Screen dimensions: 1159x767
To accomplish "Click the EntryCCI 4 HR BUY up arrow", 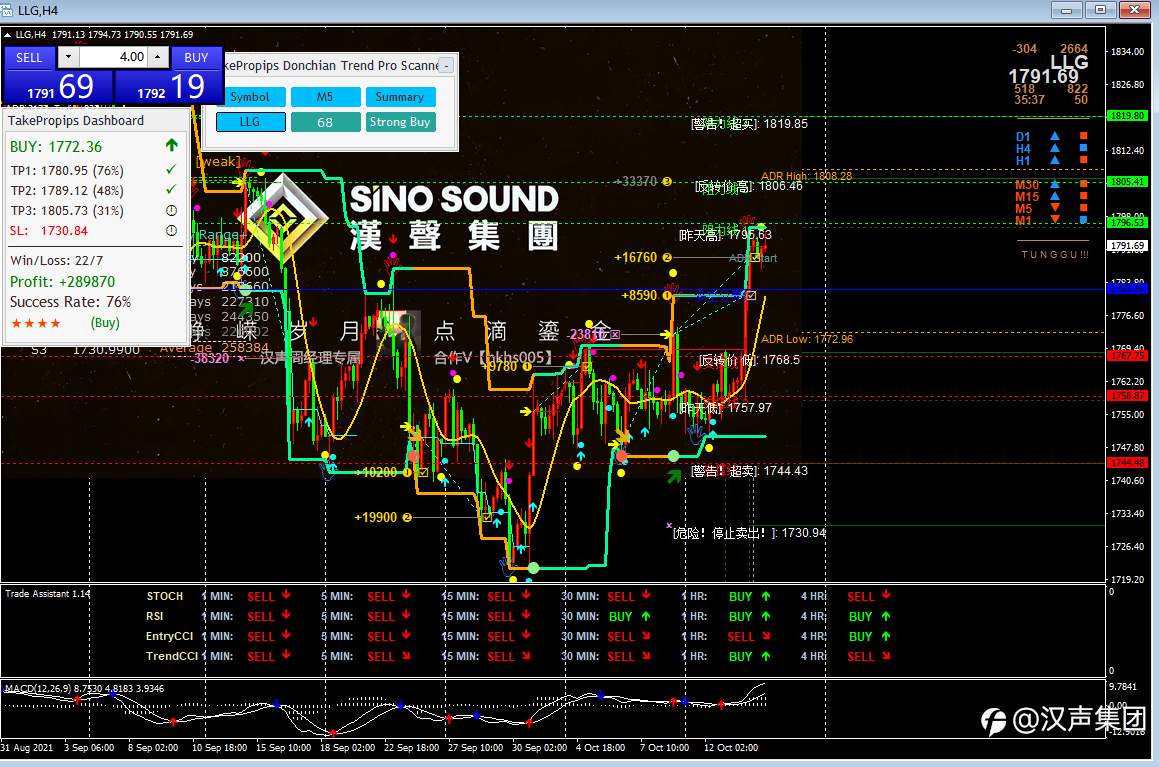I will click(x=886, y=635).
